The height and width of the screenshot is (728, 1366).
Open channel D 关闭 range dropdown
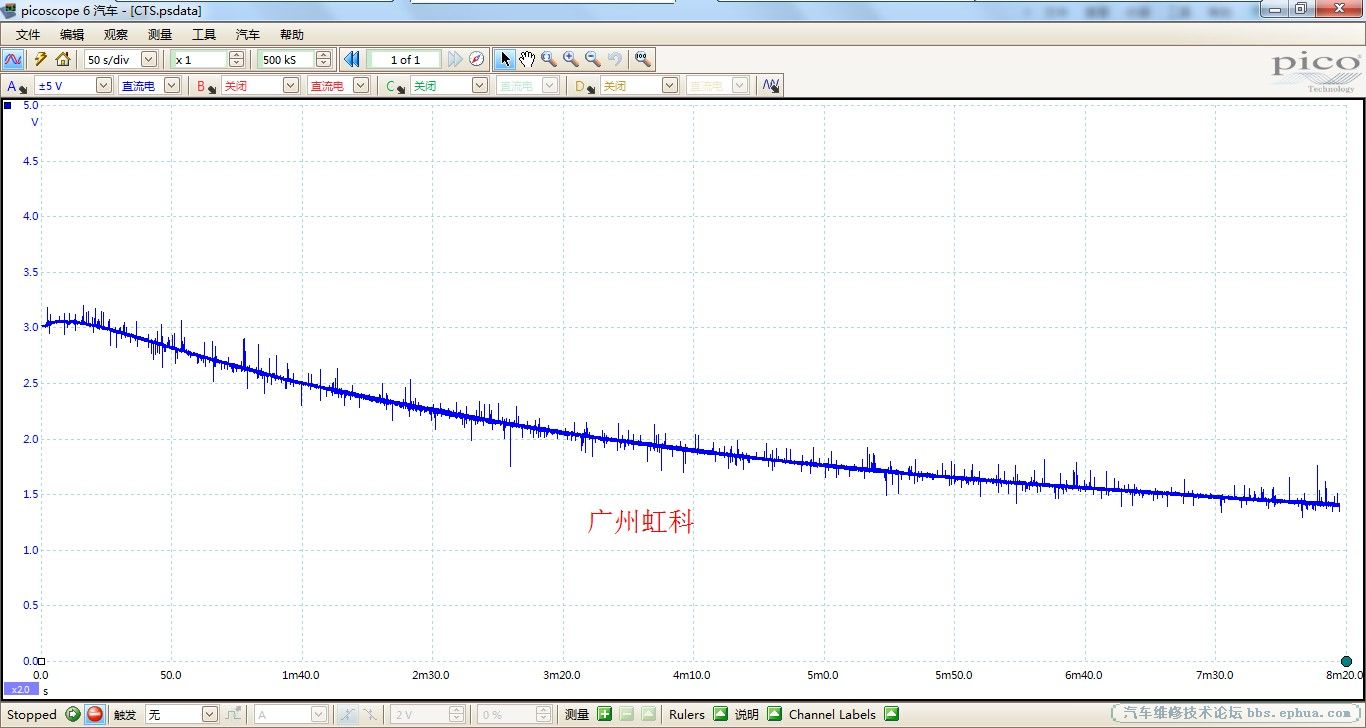point(670,86)
